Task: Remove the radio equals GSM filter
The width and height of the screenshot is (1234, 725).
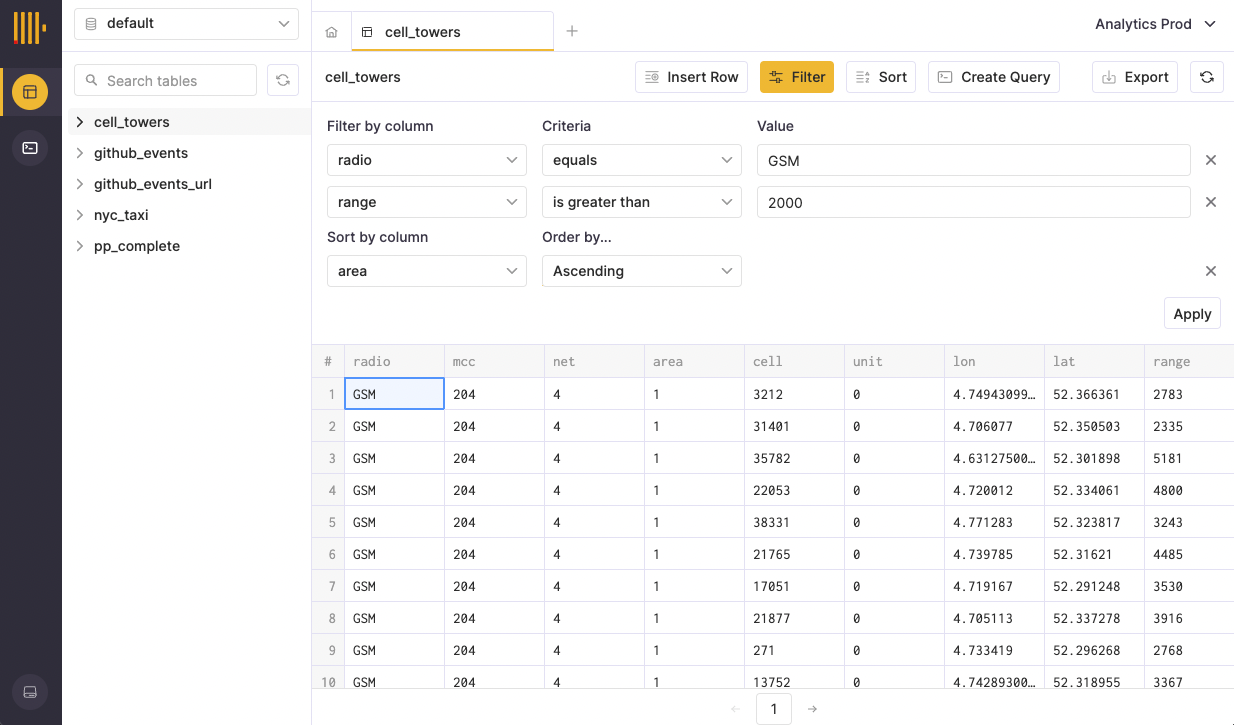Action: click(1211, 160)
